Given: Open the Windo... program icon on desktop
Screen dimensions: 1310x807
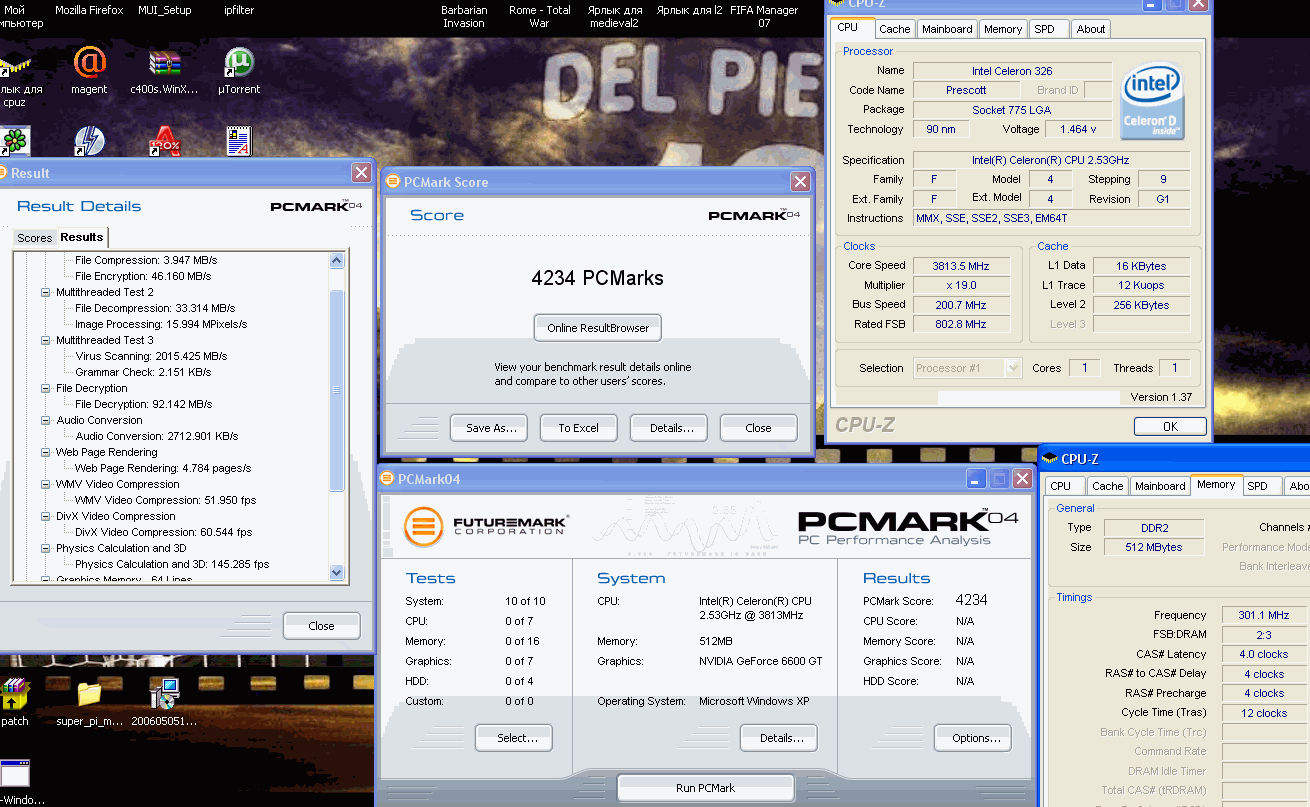Looking at the screenshot, I should pyautogui.click(x=15, y=774).
